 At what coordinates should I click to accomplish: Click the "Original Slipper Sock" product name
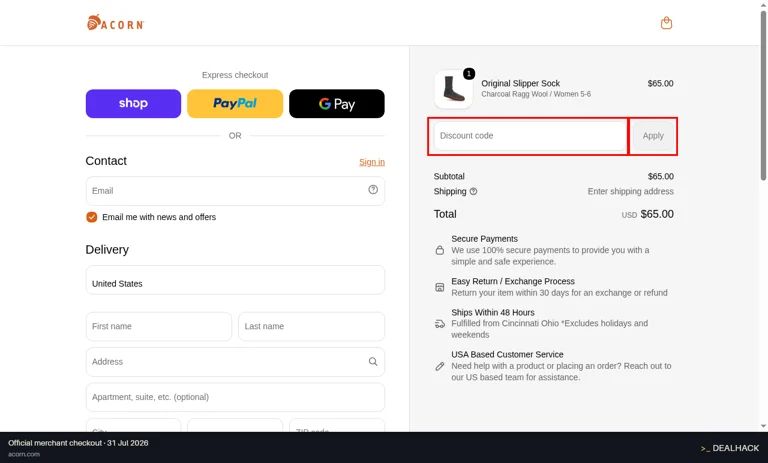tap(520, 83)
